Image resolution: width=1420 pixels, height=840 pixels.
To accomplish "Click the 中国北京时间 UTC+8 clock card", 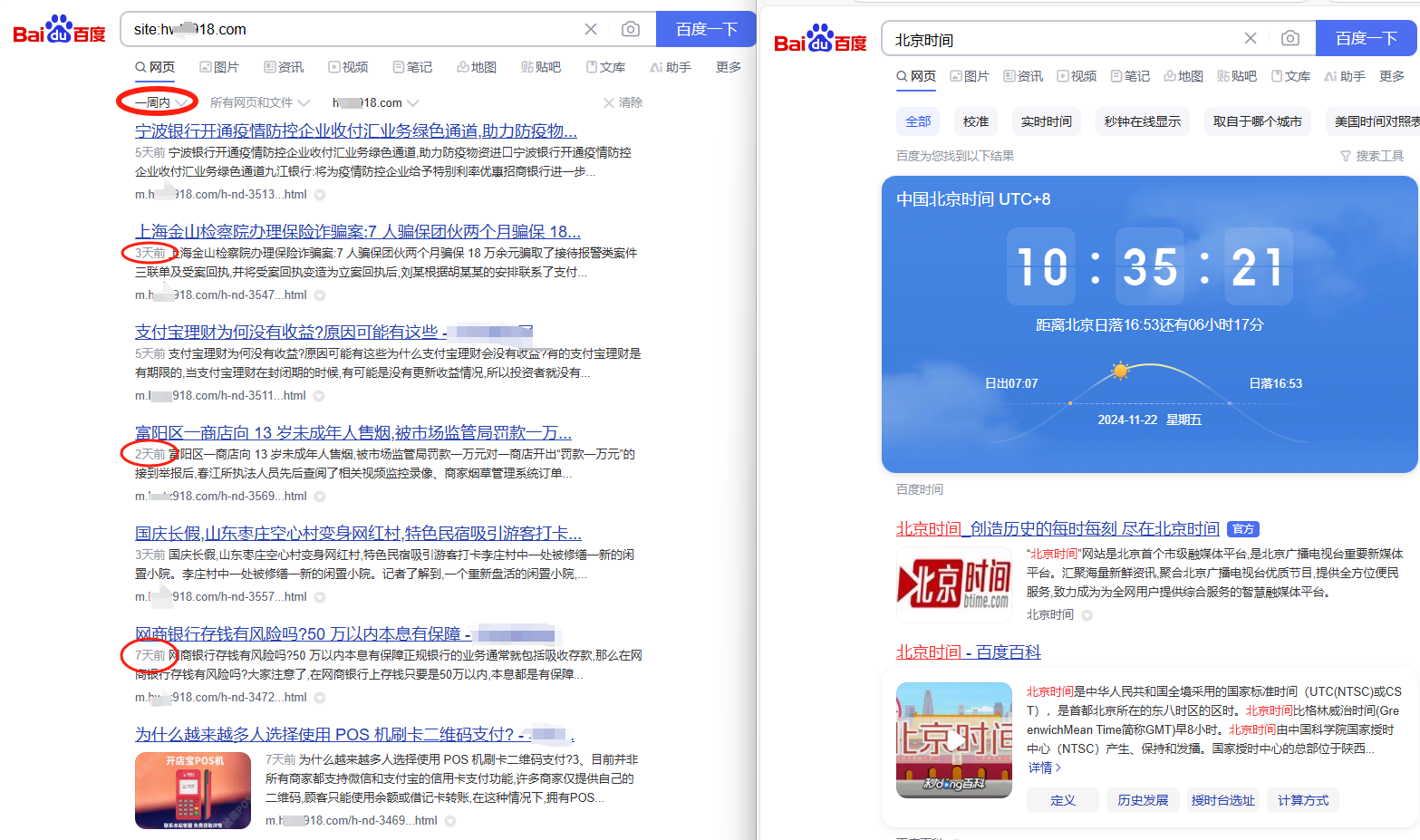I will (1149, 324).
